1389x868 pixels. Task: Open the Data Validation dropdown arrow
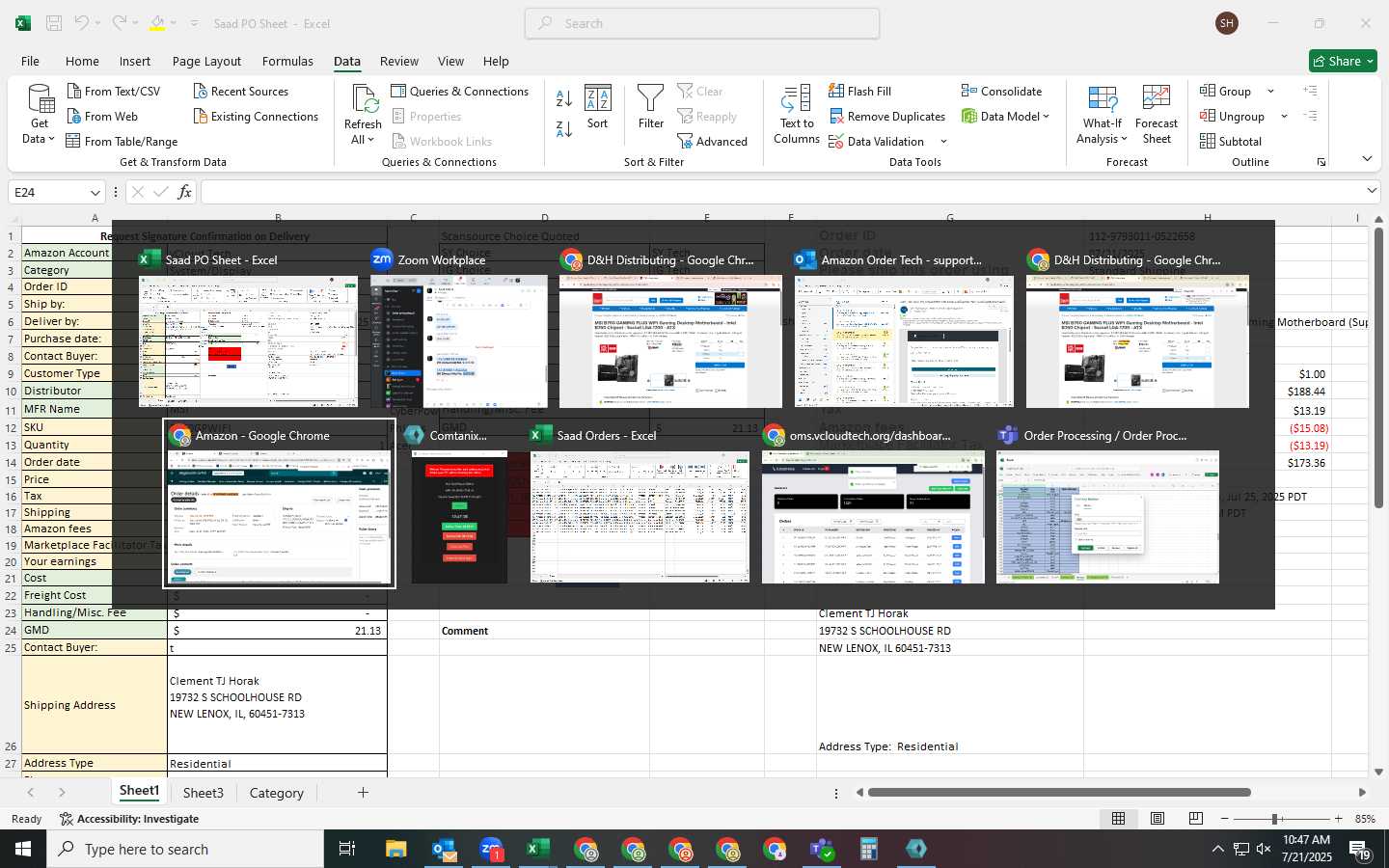point(943,142)
